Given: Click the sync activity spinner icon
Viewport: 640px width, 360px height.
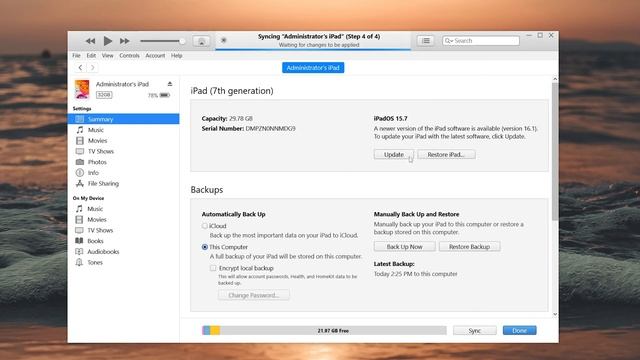Looking at the screenshot, I should pyautogui.click(x=224, y=40).
